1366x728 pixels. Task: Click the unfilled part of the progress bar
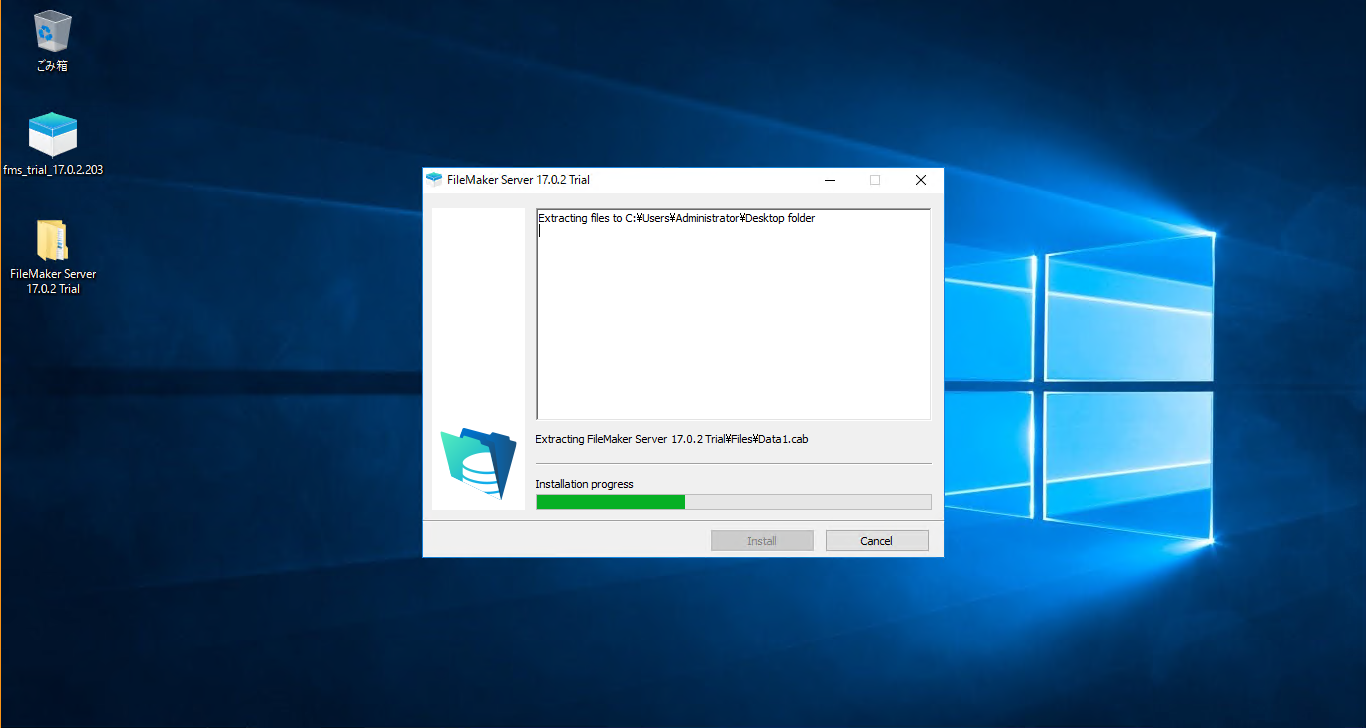pos(807,502)
